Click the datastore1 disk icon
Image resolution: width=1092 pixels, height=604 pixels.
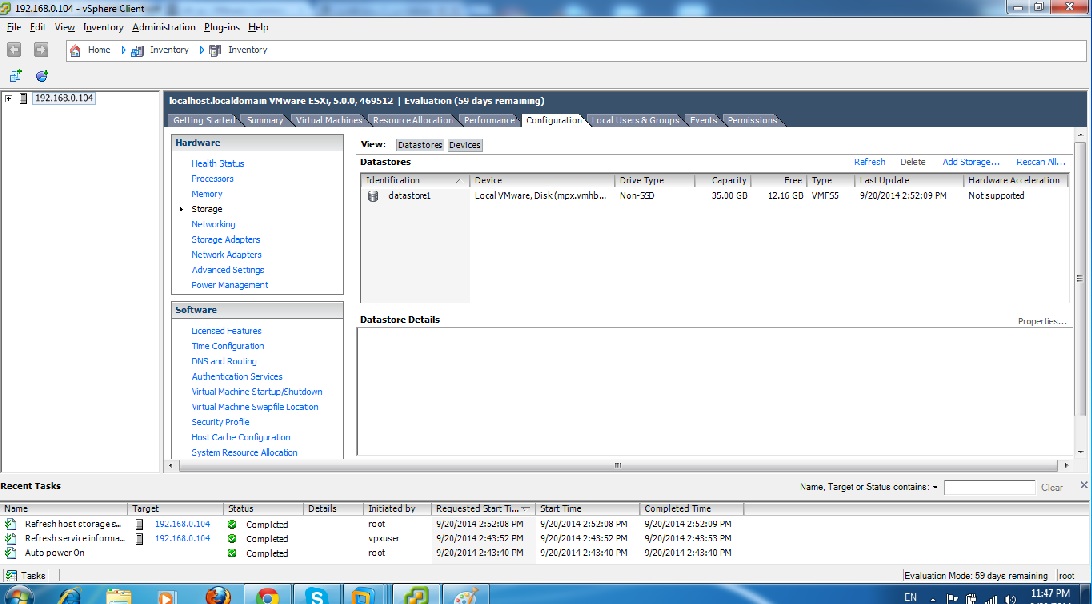click(373, 196)
